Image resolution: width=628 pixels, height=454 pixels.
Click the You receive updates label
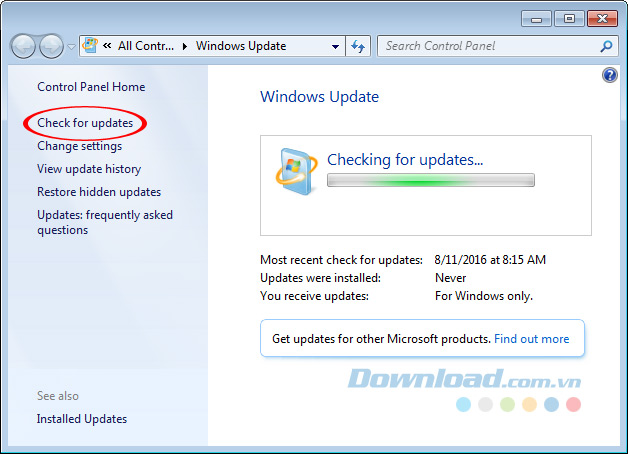pos(314,296)
